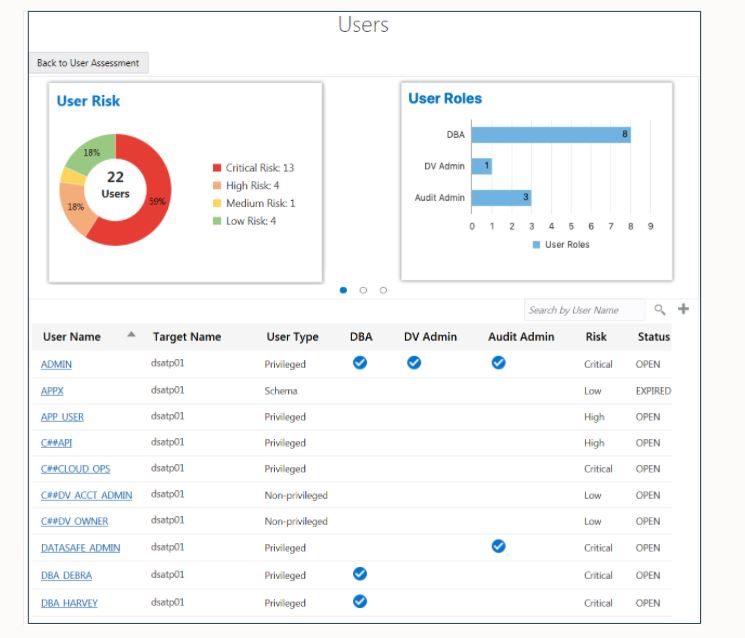Screen dimensions: 745x638
Task: Open the C##DV_OWNER user link
Action: pyautogui.click(x=75, y=522)
